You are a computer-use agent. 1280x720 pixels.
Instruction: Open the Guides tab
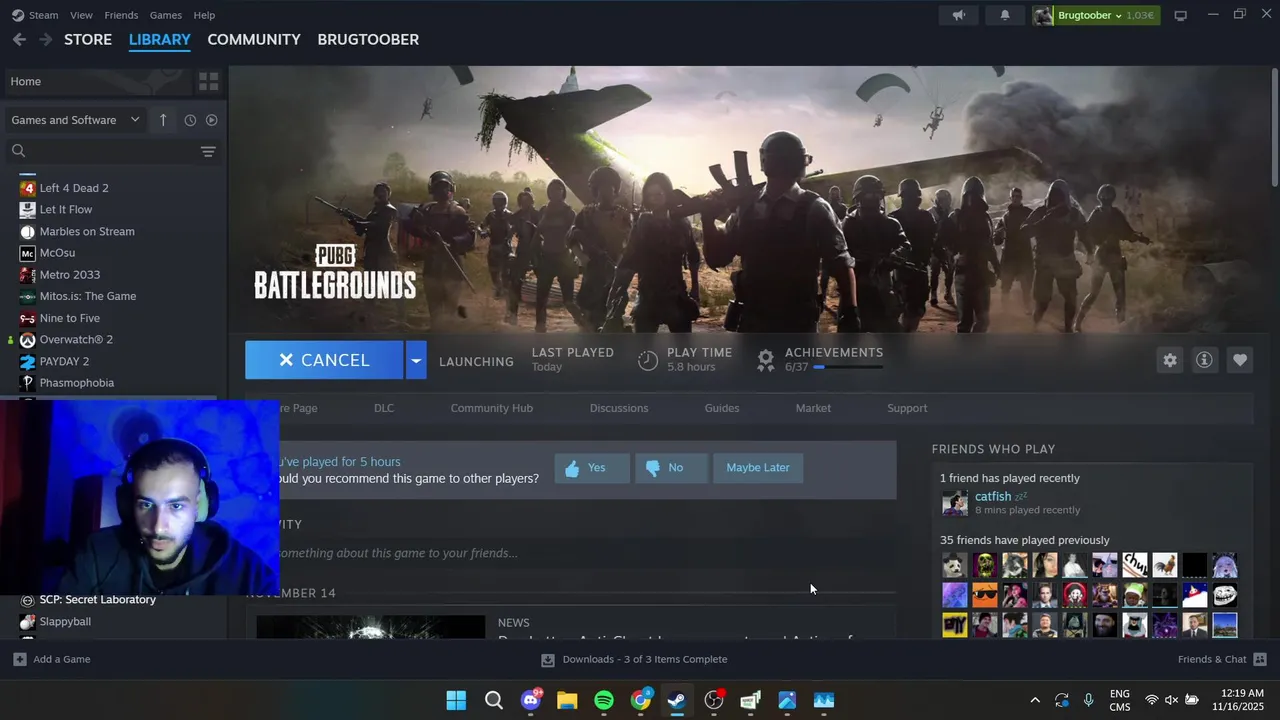coord(722,408)
